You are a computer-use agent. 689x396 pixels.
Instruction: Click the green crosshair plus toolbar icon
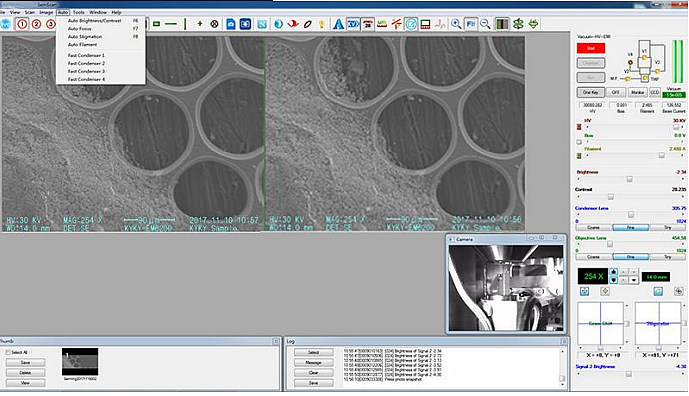click(x=199, y=24)
